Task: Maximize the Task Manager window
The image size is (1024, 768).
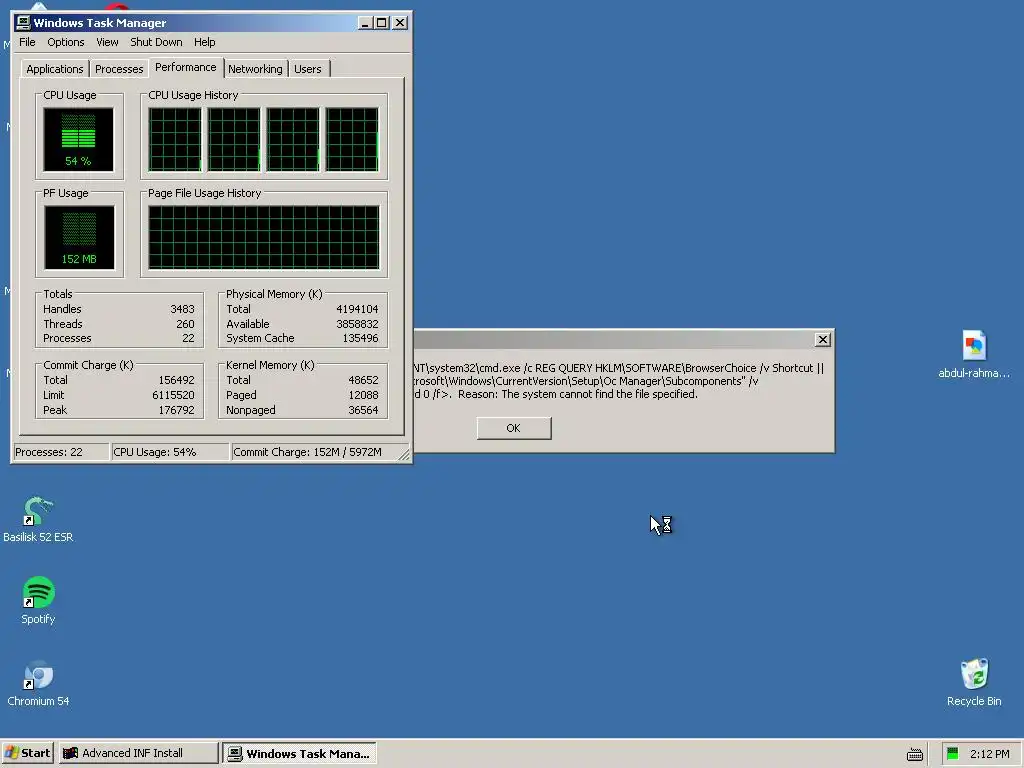Action: [381, 23]
